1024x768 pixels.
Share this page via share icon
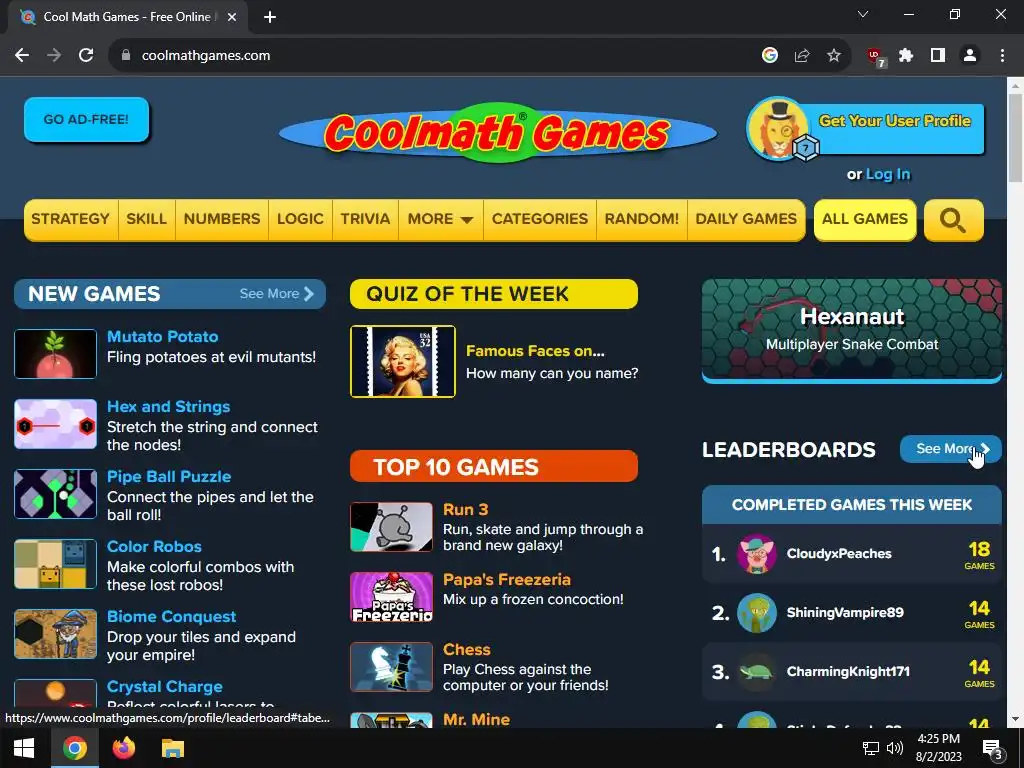(x=802, y=56)
